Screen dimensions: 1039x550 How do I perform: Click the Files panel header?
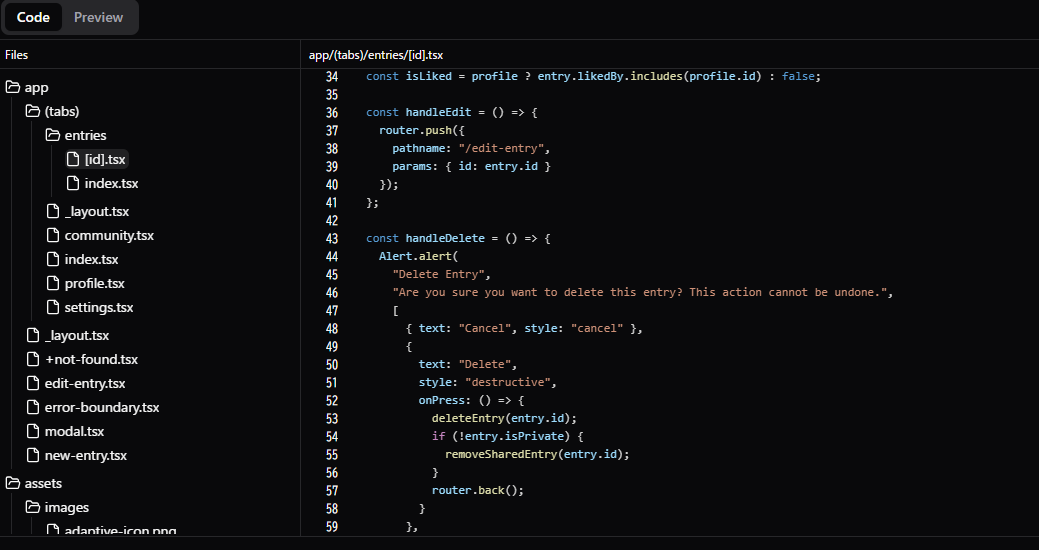pyautogui.click(x=17, y=55)
